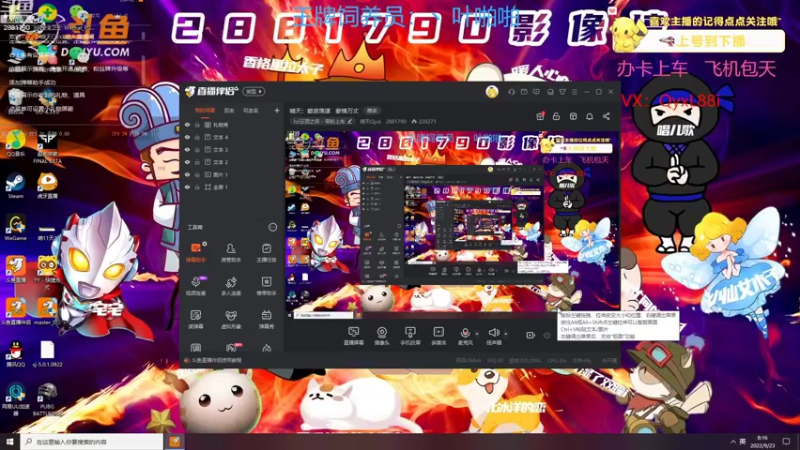
Task: Open the 榜单助手 tool
Action: pyautogui.click(x=266, y=286)
